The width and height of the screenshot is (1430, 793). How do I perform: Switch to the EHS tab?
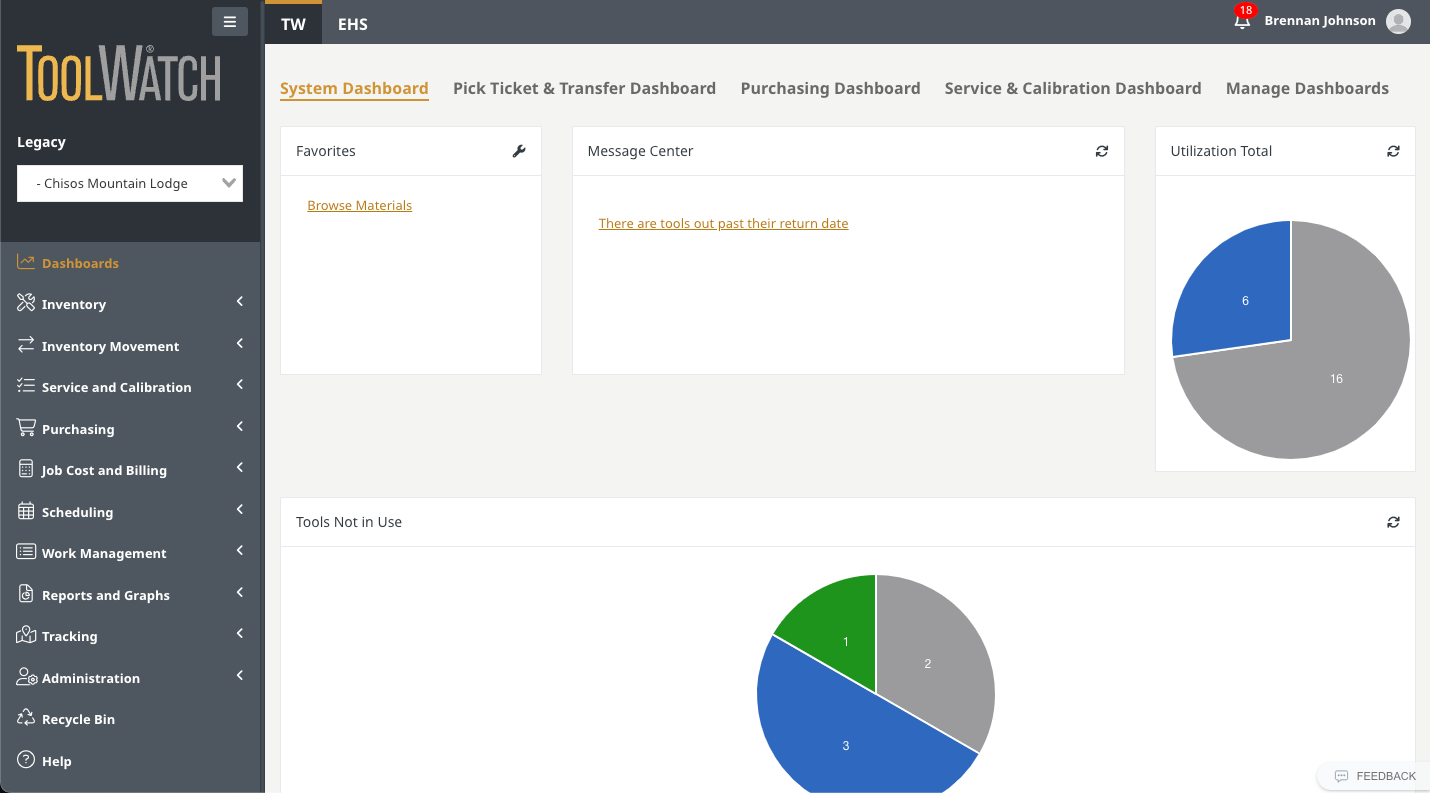353,24
